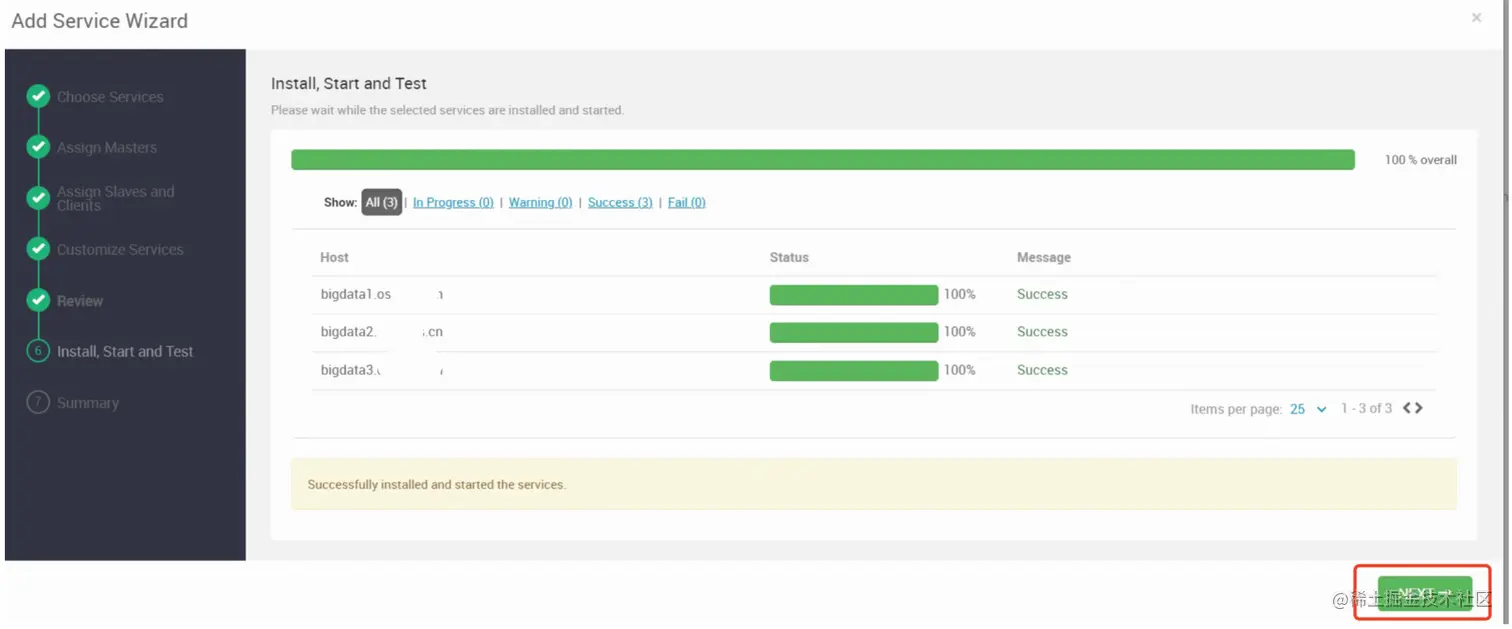Click step 7 Summary circle icon
The image size is (1512, 629).
click(x=38, y=402)
